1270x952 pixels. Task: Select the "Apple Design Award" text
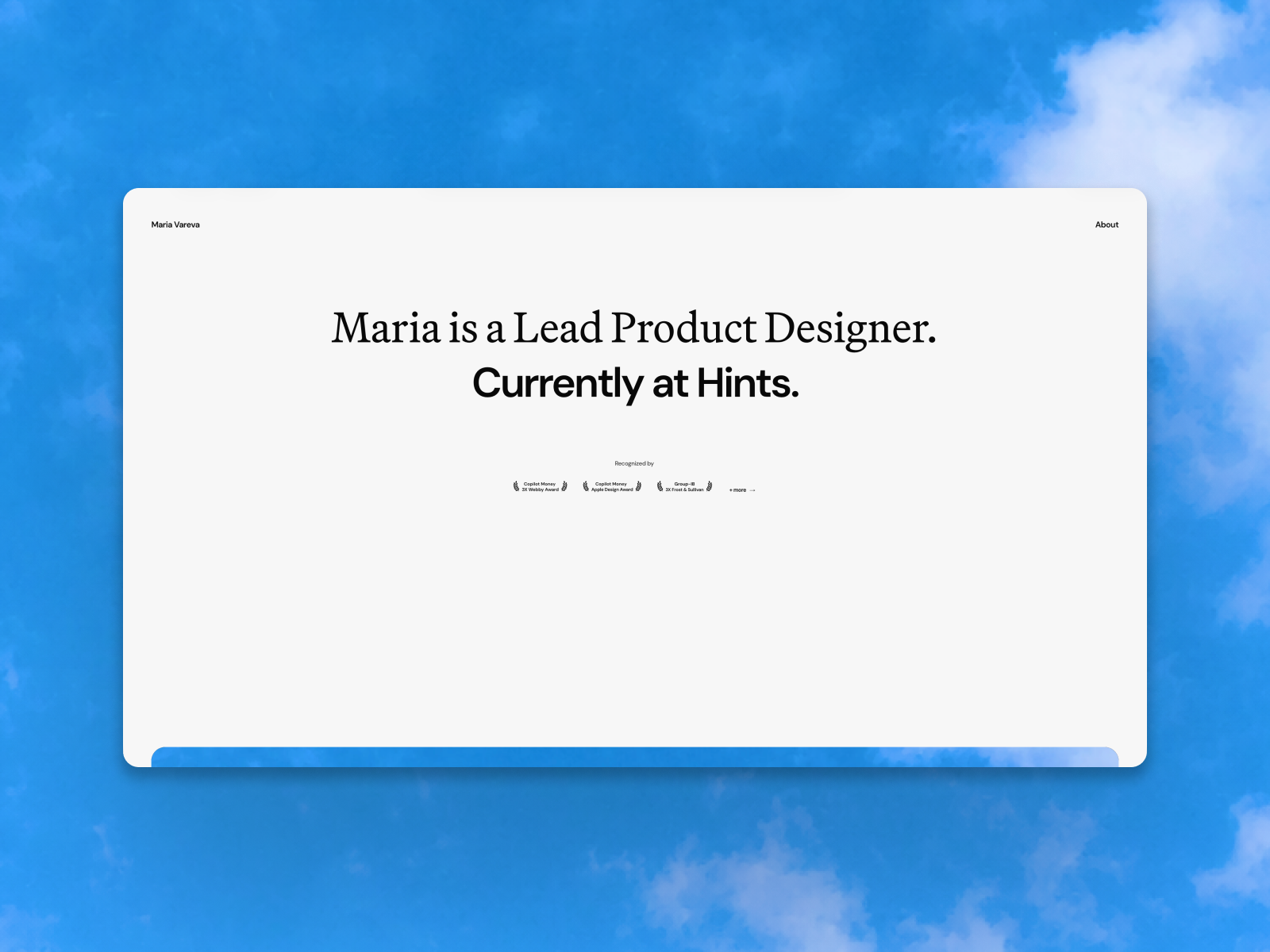coord(612,489)
